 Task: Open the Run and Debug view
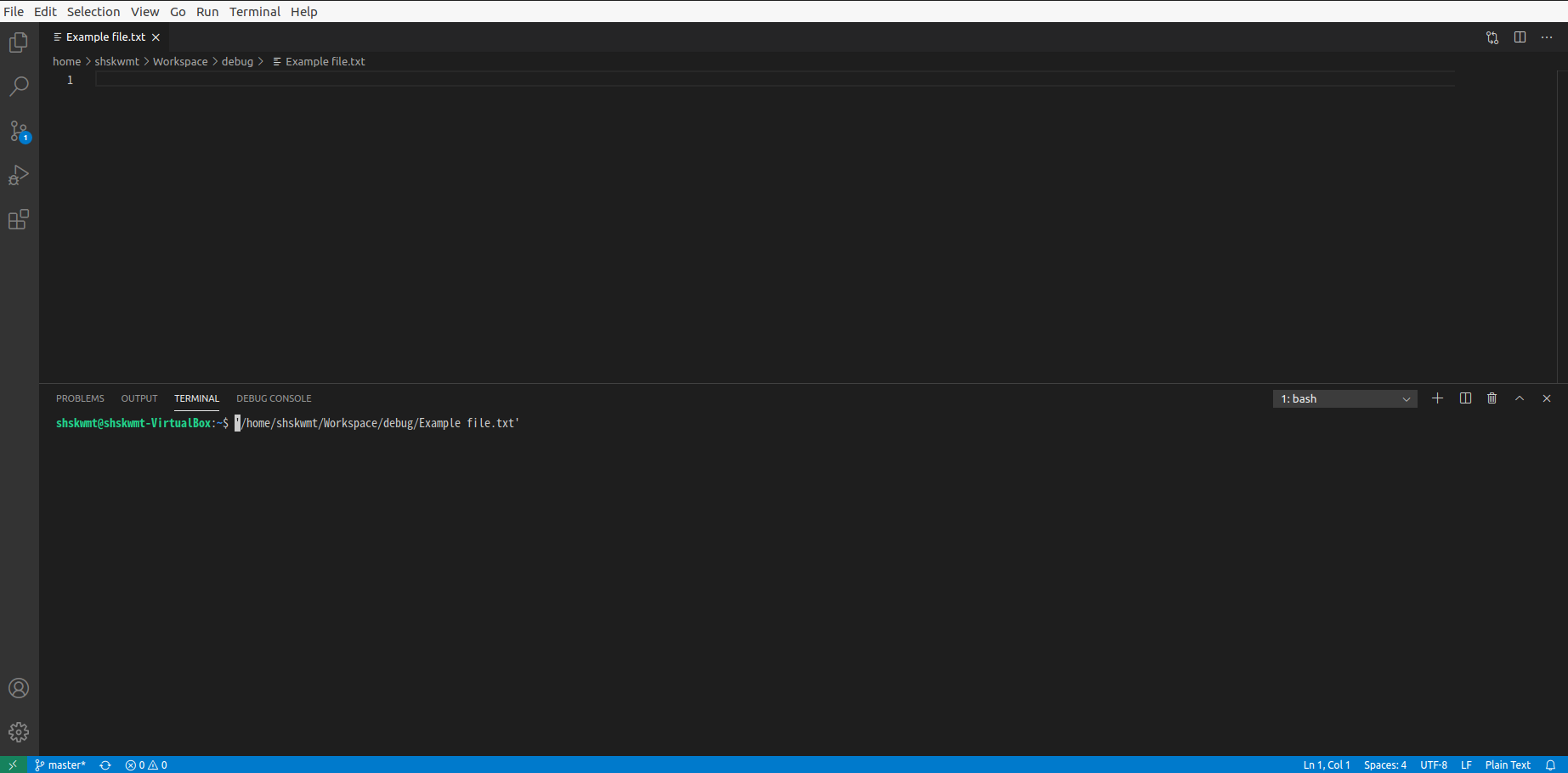[x=19, y=175]
